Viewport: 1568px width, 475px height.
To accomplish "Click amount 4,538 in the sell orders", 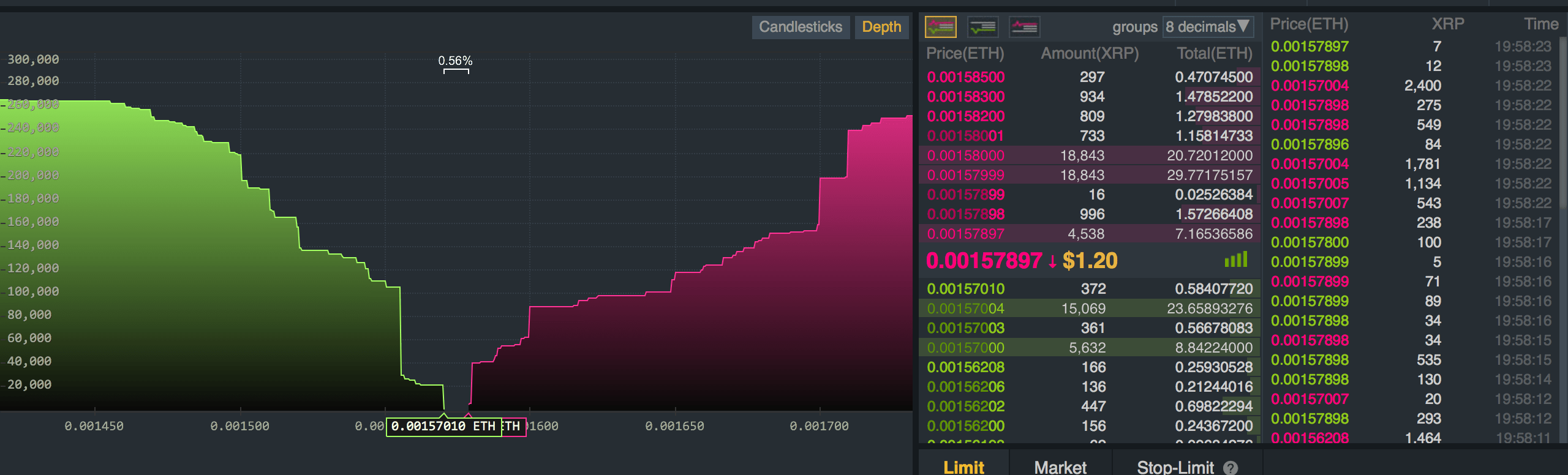I will coord(1087,234).
